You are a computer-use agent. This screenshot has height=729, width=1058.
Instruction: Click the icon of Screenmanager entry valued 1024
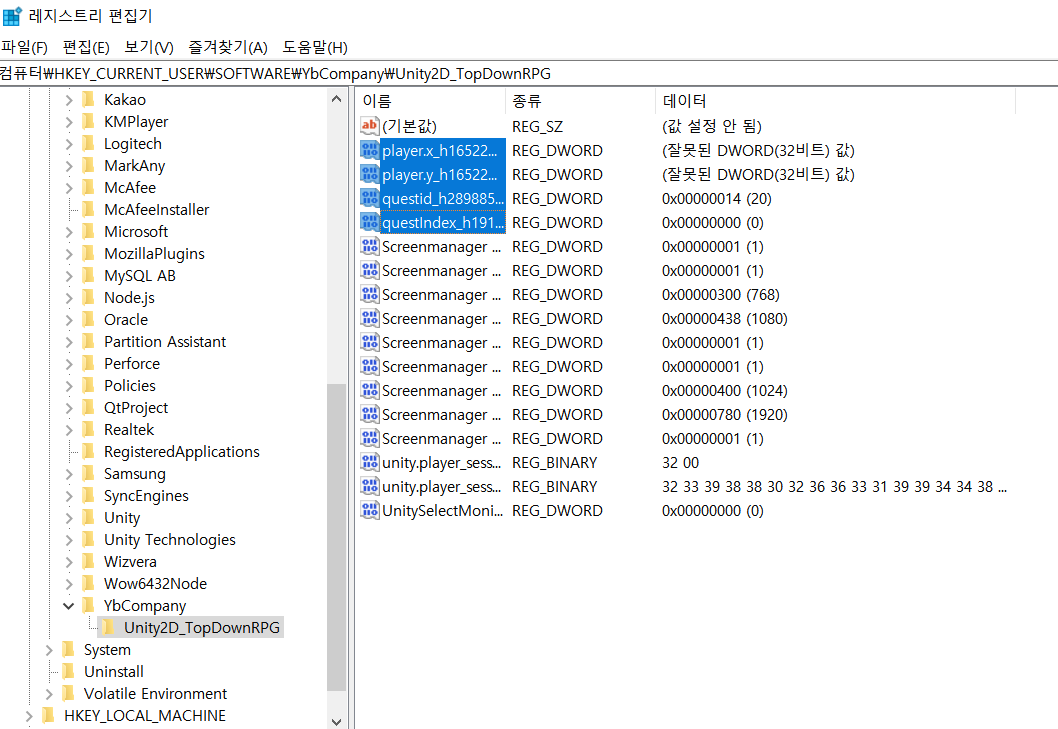coord(369,390)
